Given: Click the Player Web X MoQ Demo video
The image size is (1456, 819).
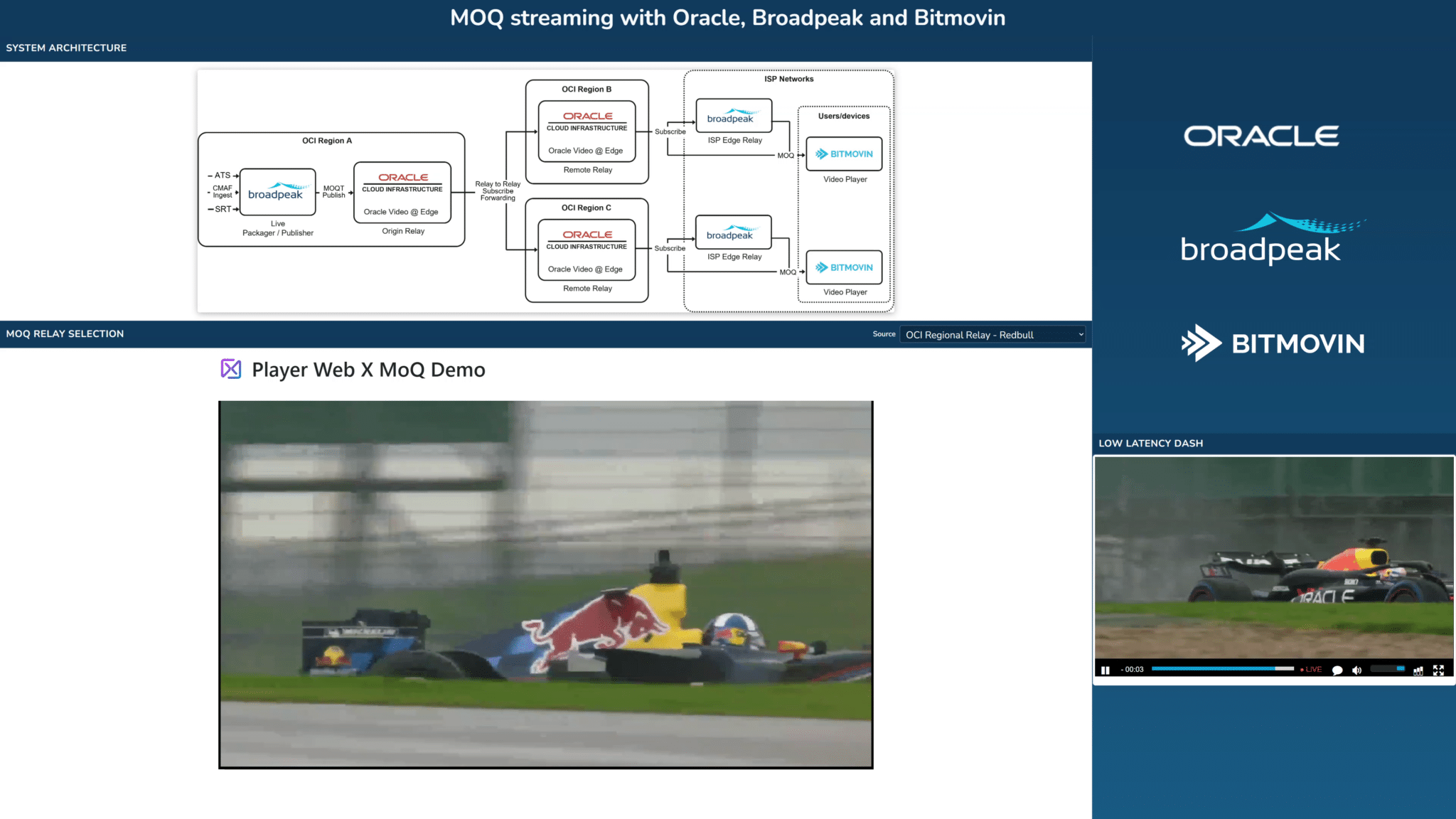Looking at the screenshot, I should (546, 584).
